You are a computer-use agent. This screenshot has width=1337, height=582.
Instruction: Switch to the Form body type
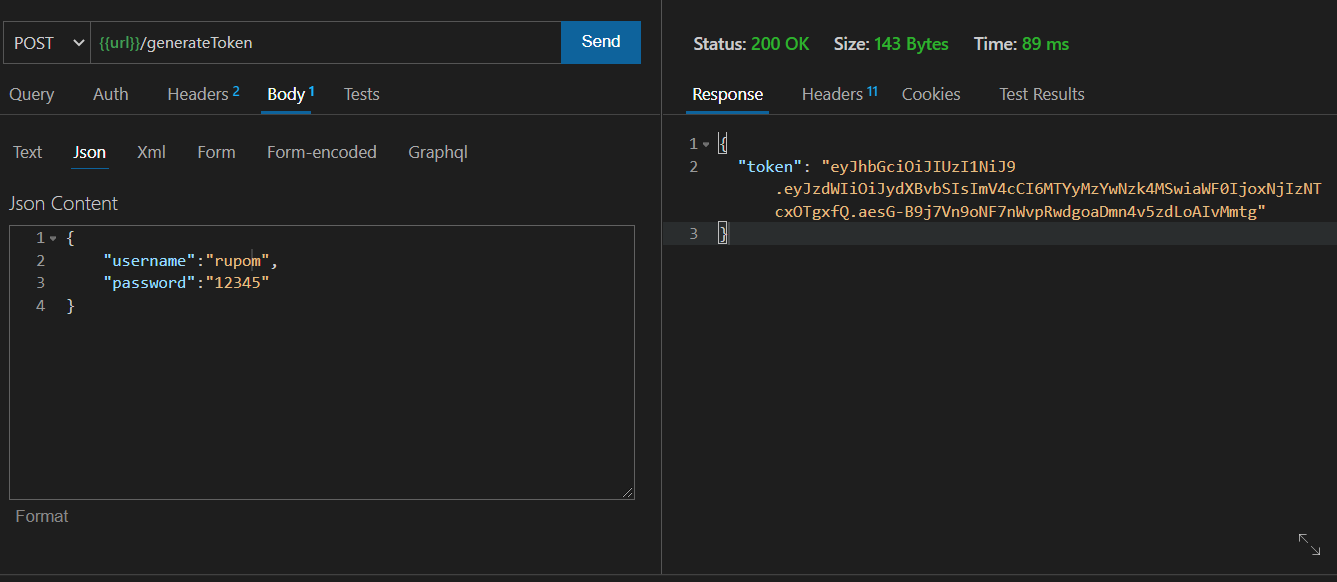(x=216, y=152)
